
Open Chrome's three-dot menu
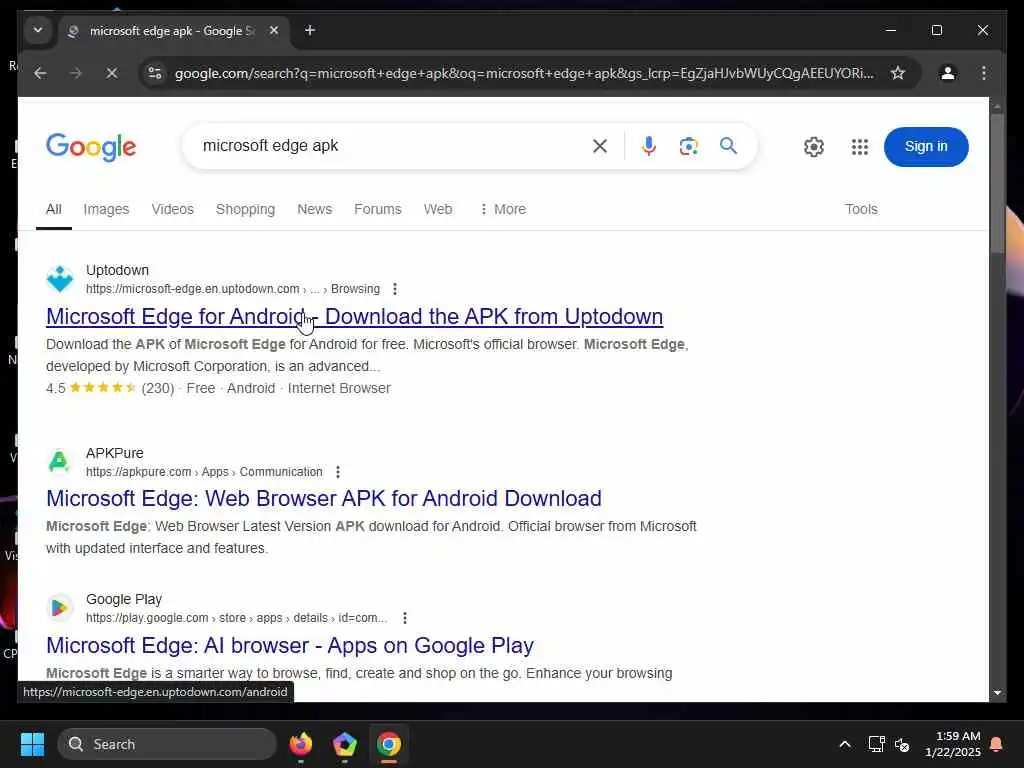984,73
